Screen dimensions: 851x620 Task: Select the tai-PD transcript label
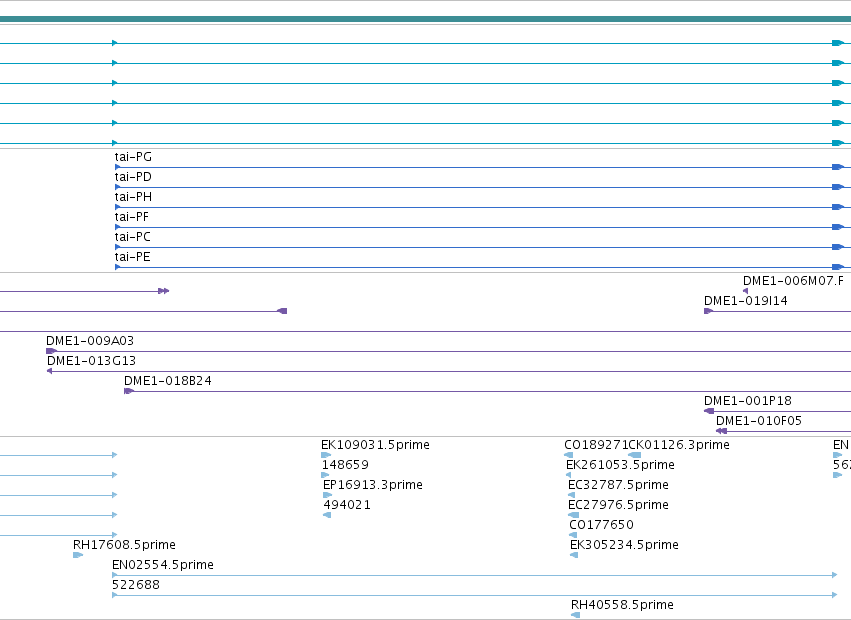(x=133, y=177)
